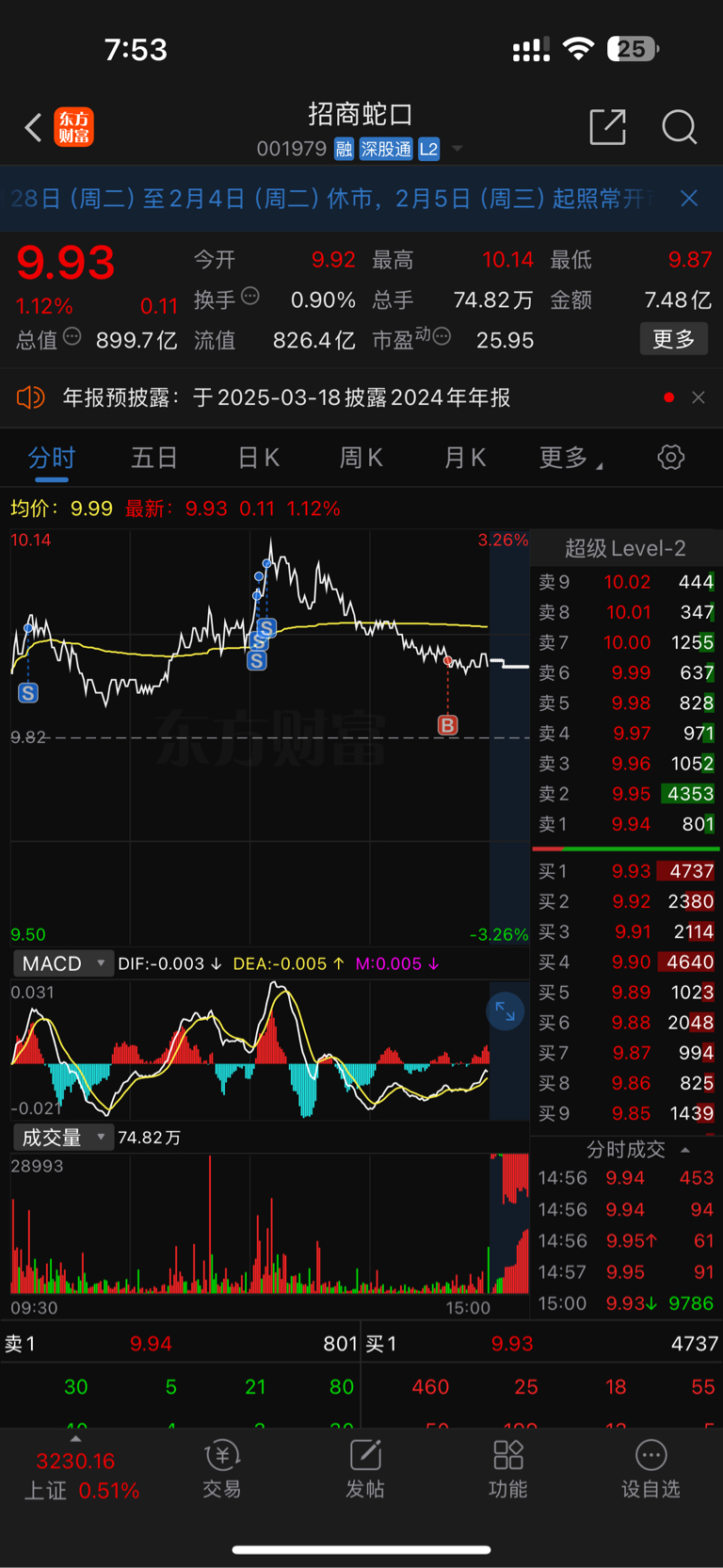Open the 功能 functions icon
Image resolution: width=723 pixels, height=1568 pixels.
click(x=508, y=1469)
